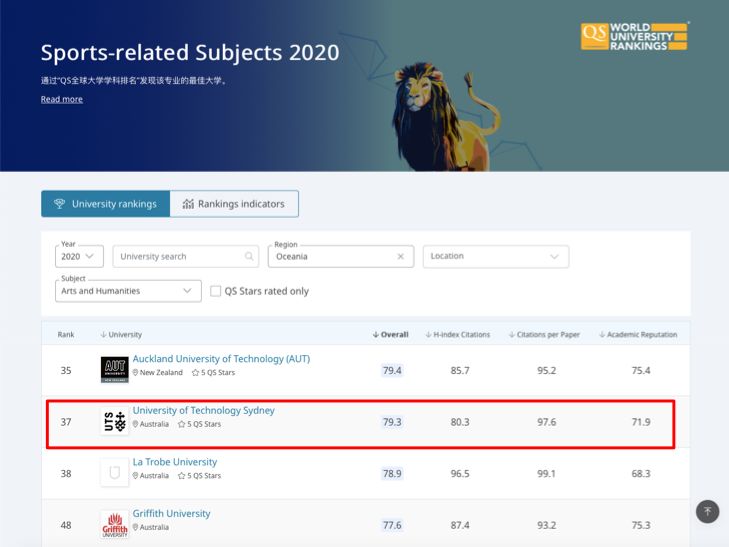Click 5 QS Stars rating for UTS
Screen dimensions: 729x547
pos(199,424)
